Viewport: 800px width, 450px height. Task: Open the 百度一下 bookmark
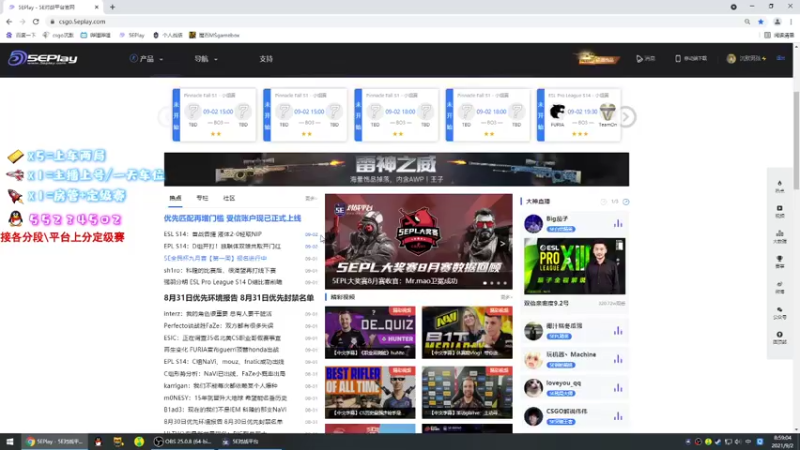click(x=21, y=35)
